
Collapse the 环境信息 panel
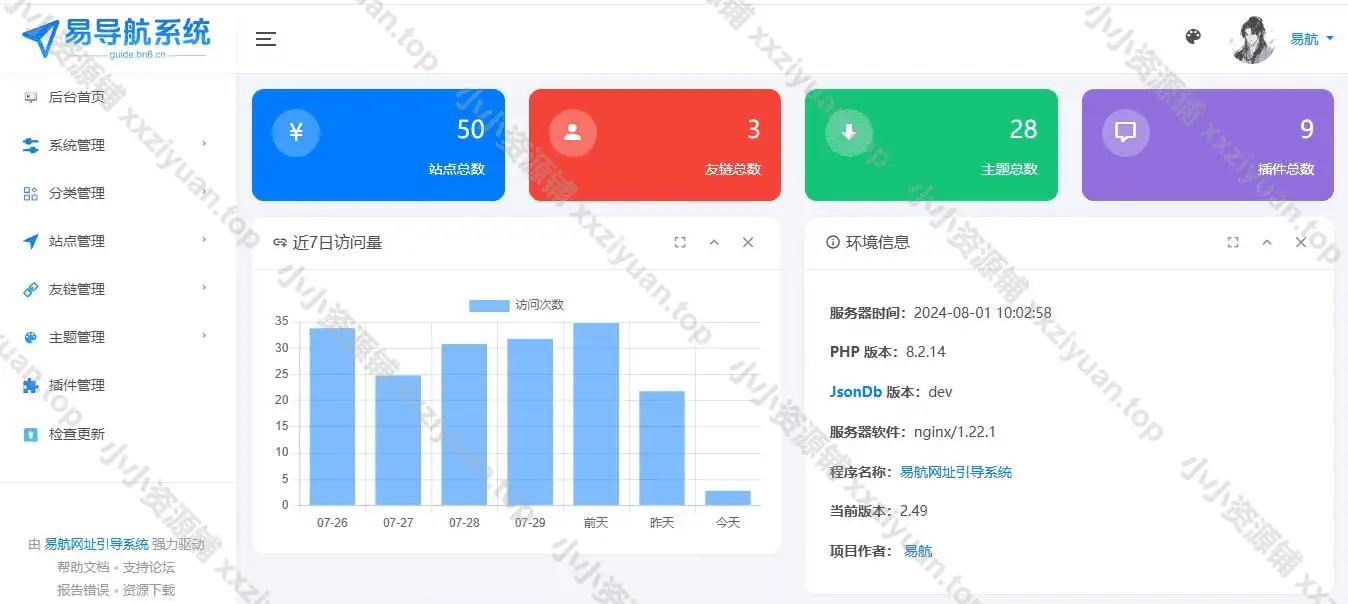[x=1267, y=242]
